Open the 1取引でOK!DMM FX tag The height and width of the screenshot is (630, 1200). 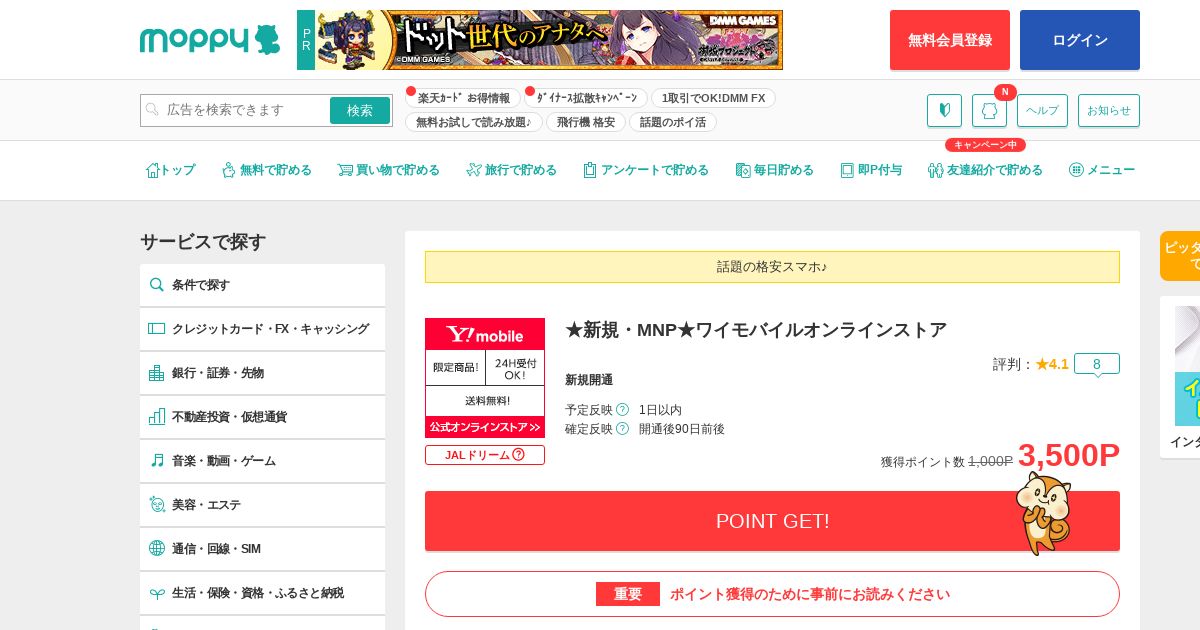[x=713, y=98]
